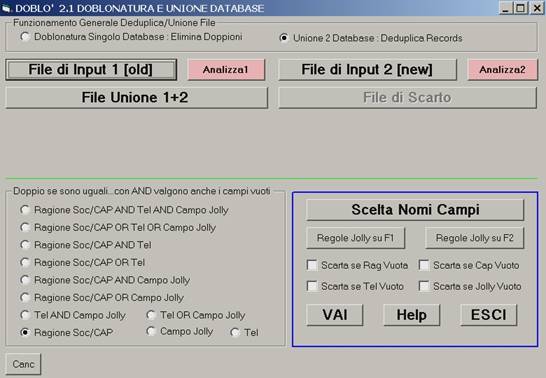
Task: Select the standalone Campo Jolly radio button
Action: pyautogui.click(x=151, y=331)
